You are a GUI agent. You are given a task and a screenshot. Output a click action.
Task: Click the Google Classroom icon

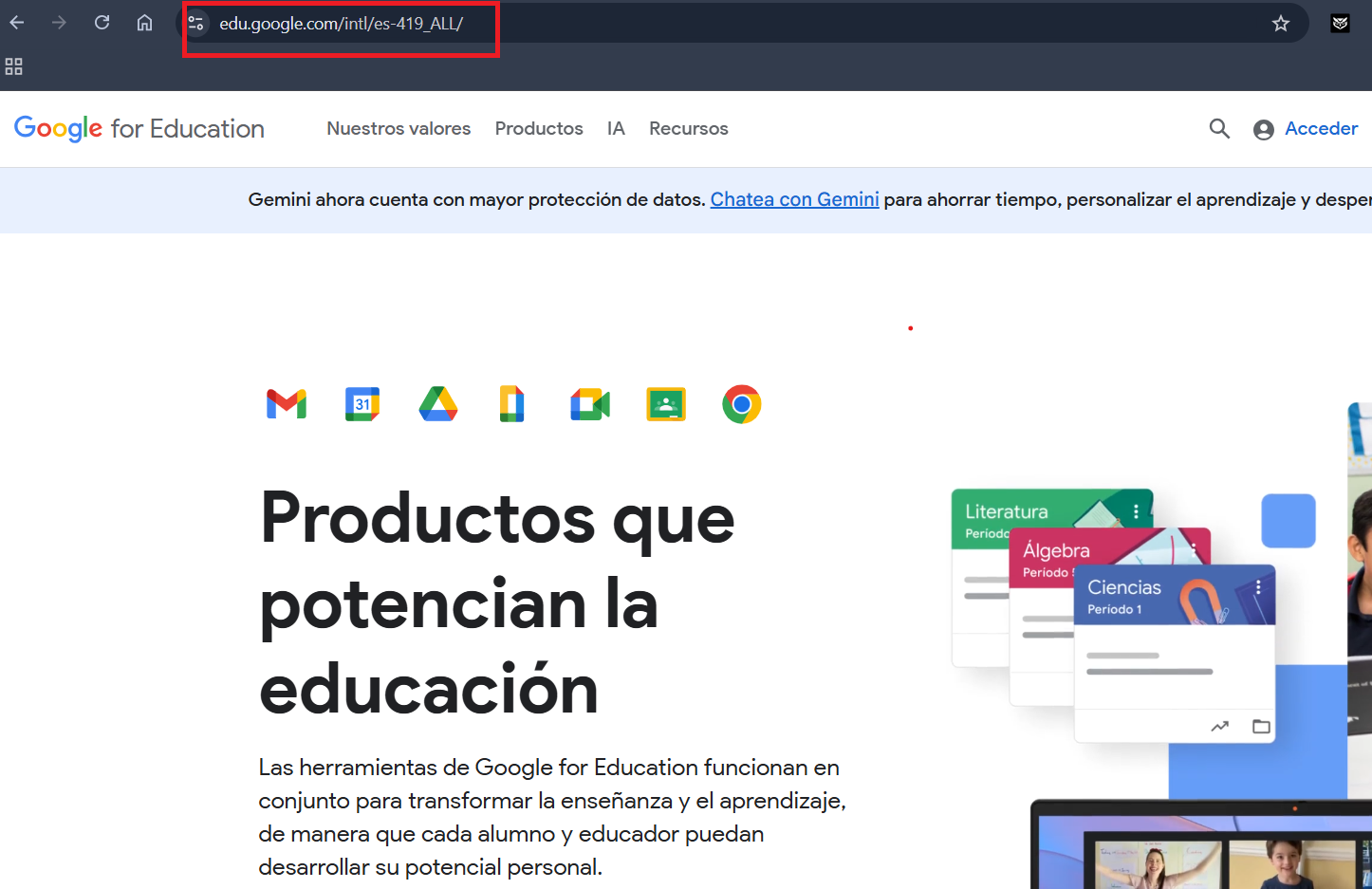tap(666, 404)
